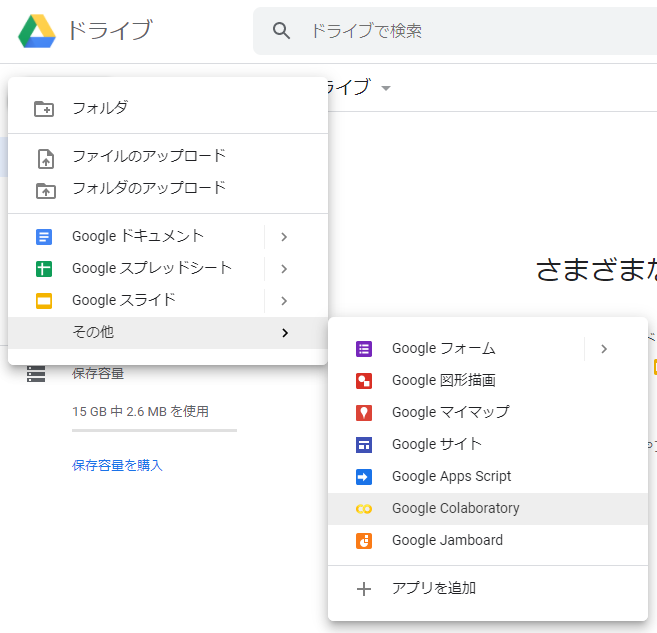Click the Colaboratory CO icon
The image size is (657, 633).
point(364,509)
